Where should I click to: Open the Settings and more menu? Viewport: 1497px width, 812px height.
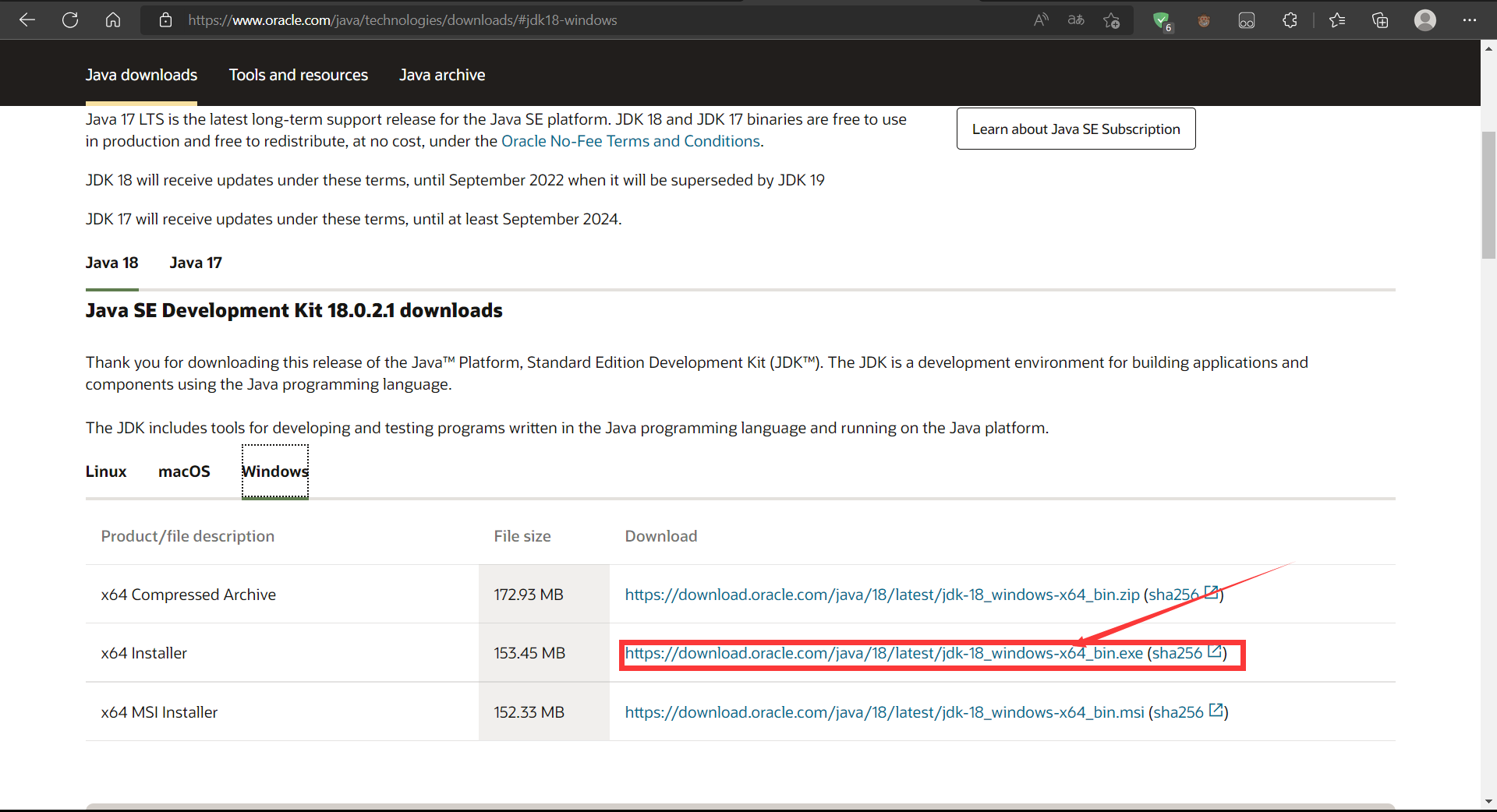[x=1470, y=20]
